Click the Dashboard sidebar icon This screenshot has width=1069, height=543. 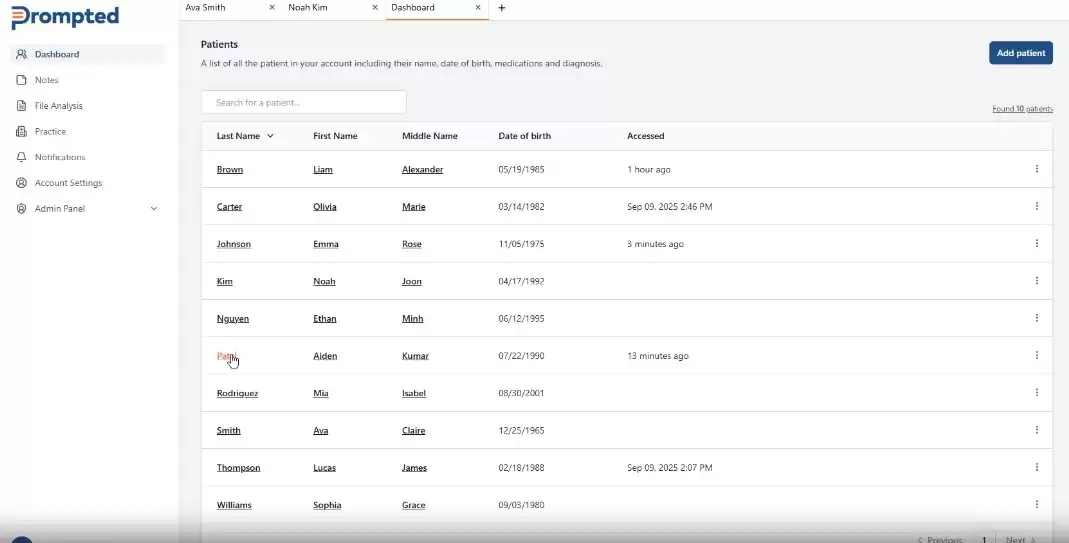pyautogui.click(x=22, y=54)
